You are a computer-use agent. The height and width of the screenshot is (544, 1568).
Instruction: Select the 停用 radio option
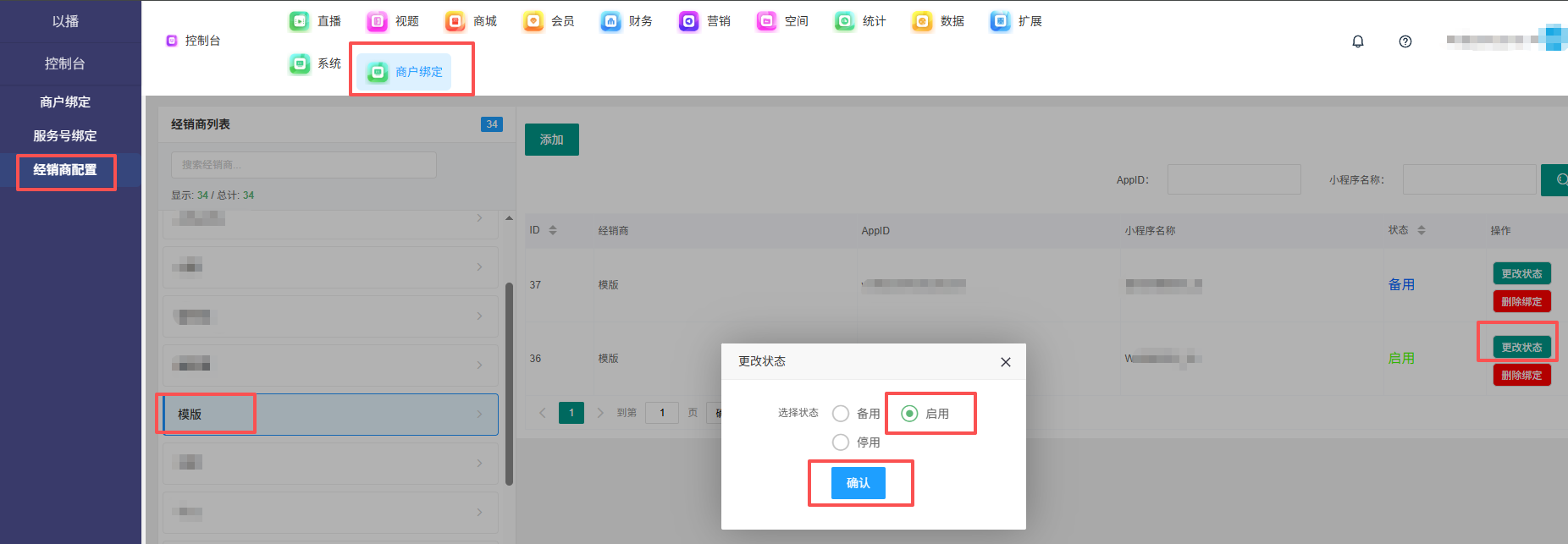pos(841,442)
